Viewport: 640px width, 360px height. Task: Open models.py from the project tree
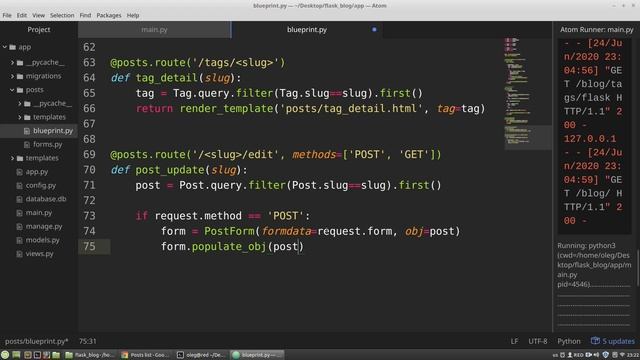[42, 240]
